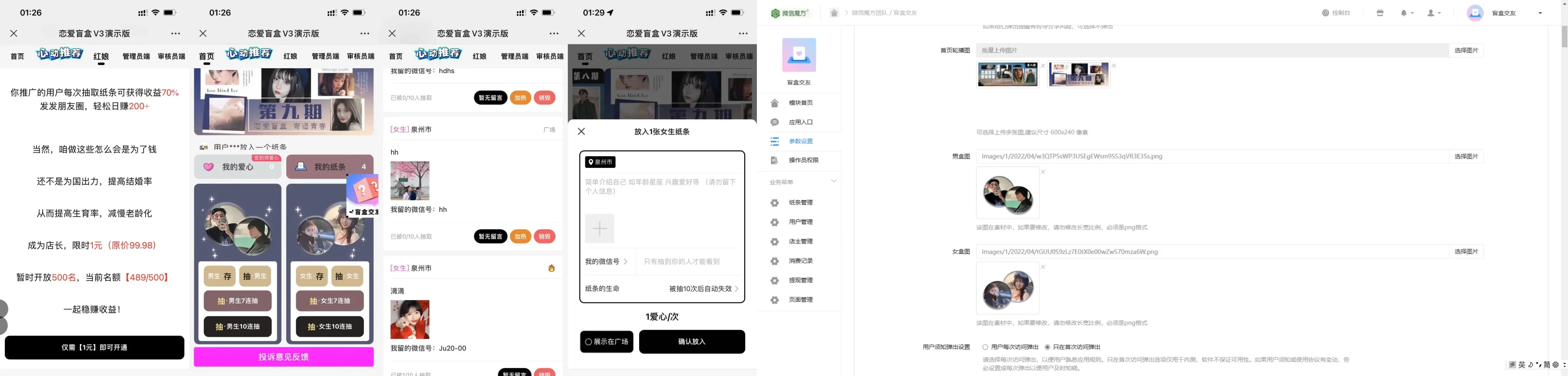Viewport: 1568px width, 376px height.
Task: Tap 心动推荐 on the note list screen
Action: (438, 54)
